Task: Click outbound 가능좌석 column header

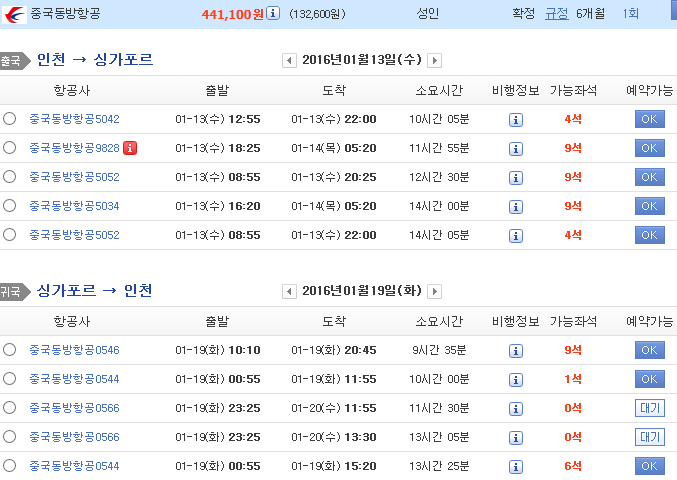Action: coord(573,91)
